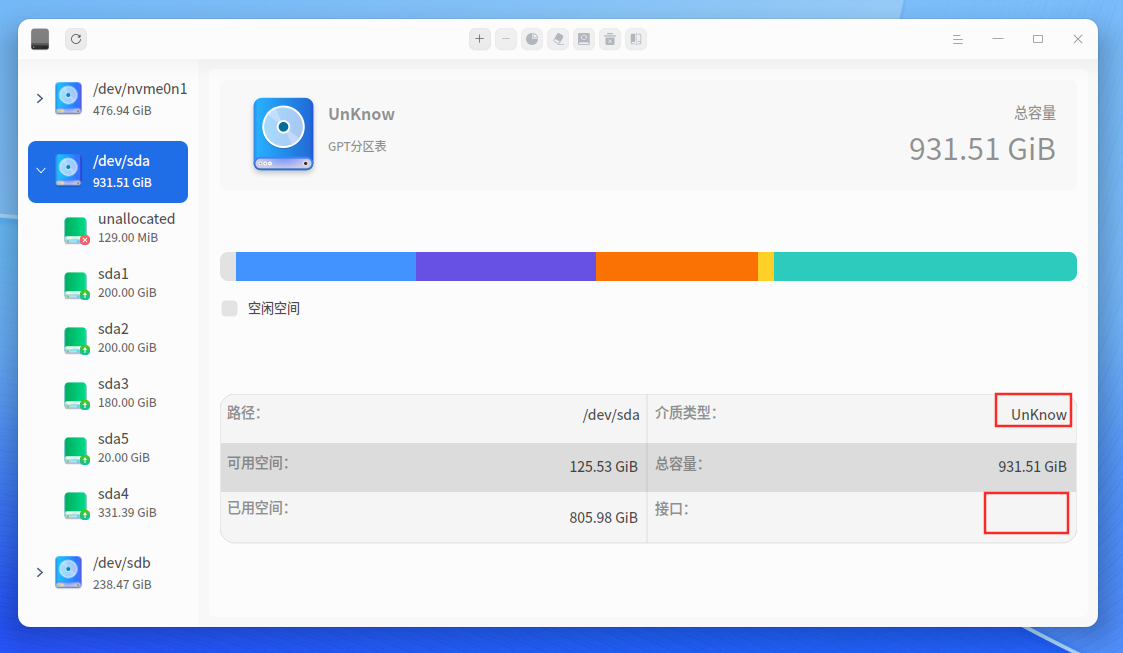The height and width of the screenshot is (653, 1123).
Task: Refresh the disk list
Action: 76,39
